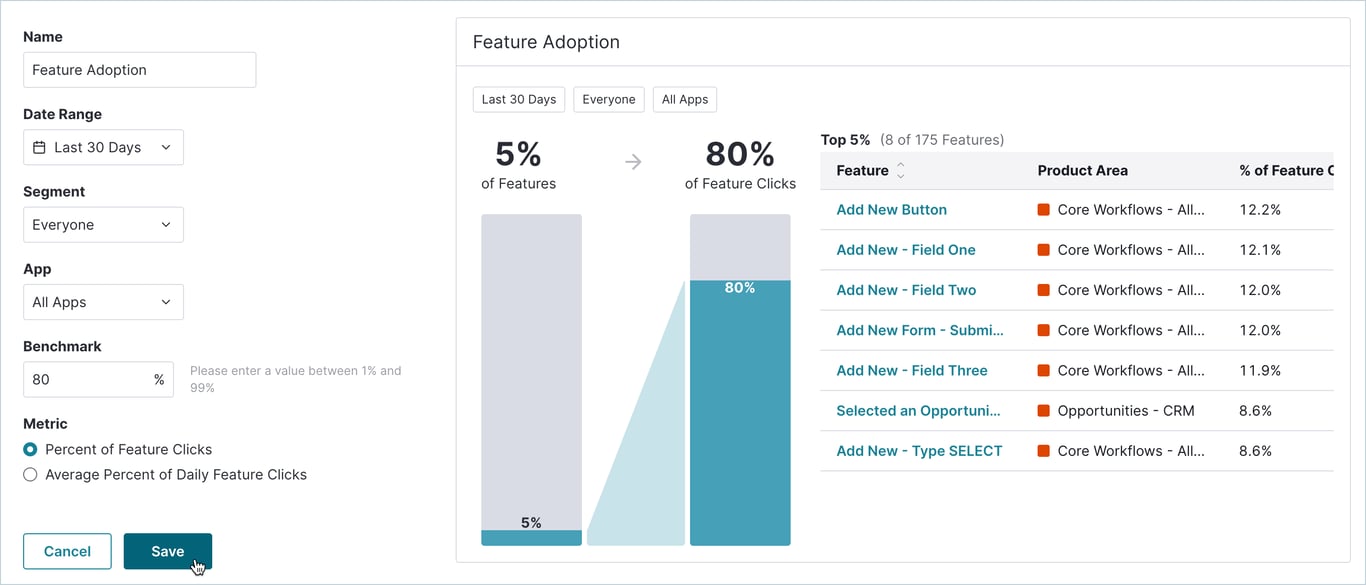The image size is (1366, 585).
Task: Click the calendar icon in Date Range
Action: [x=40, y=147]
